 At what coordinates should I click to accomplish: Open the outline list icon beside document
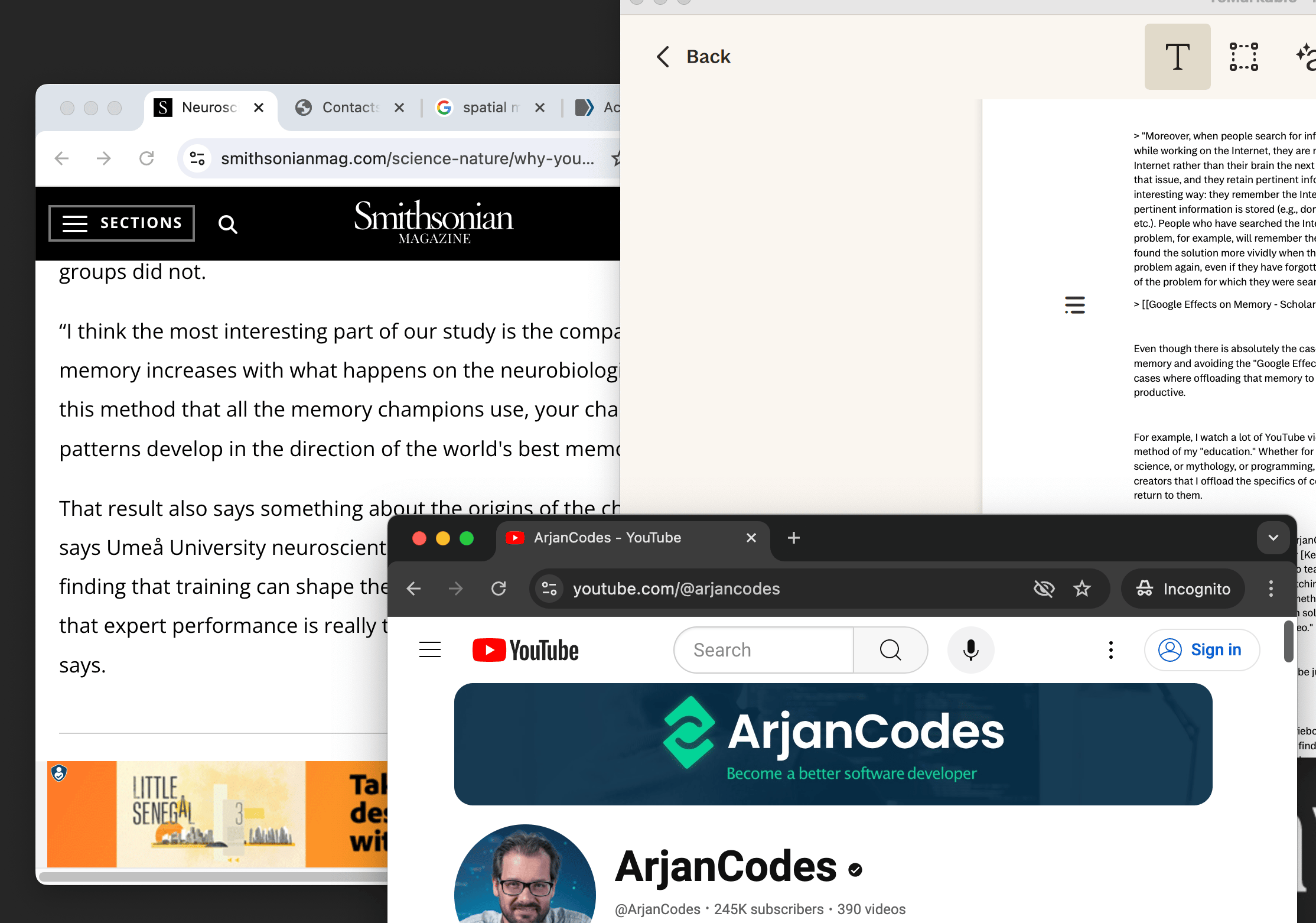click(1074, 305)
